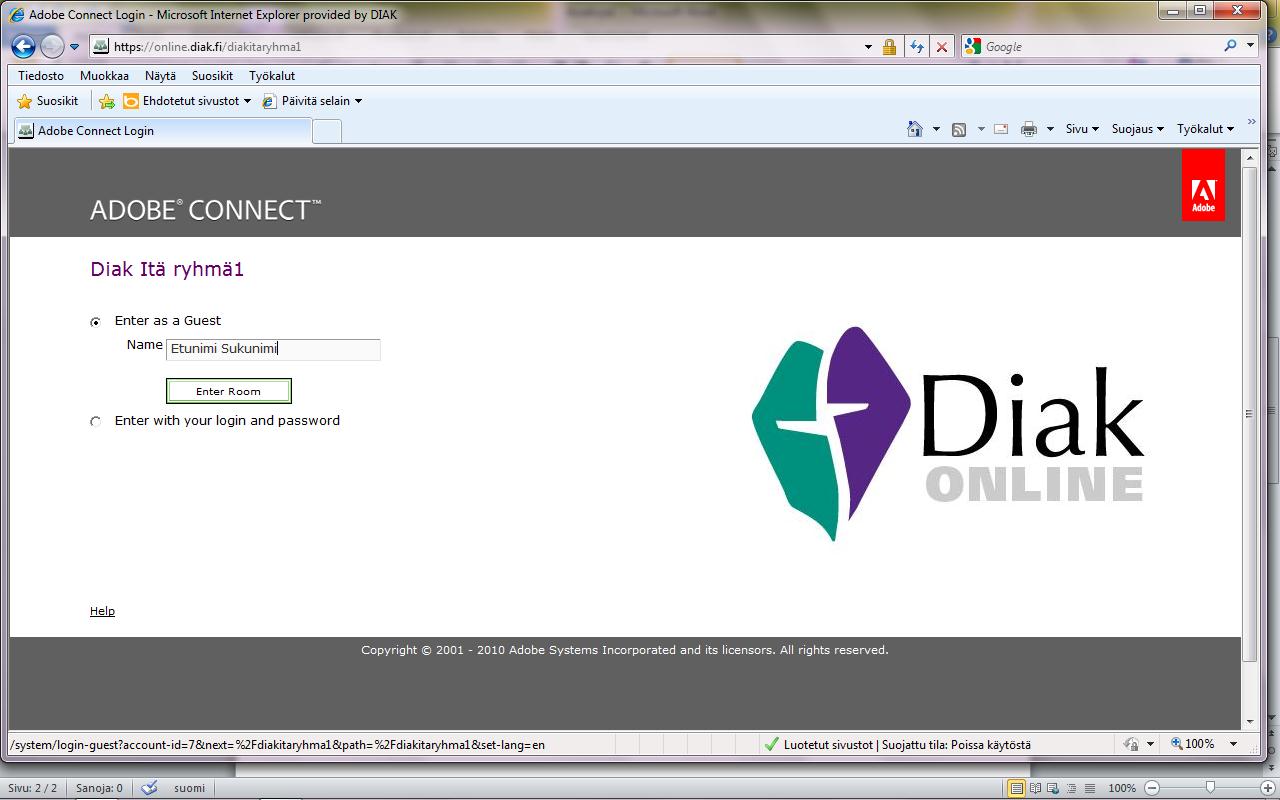Select Full Screen Reading view in Word

(1035, 788)
